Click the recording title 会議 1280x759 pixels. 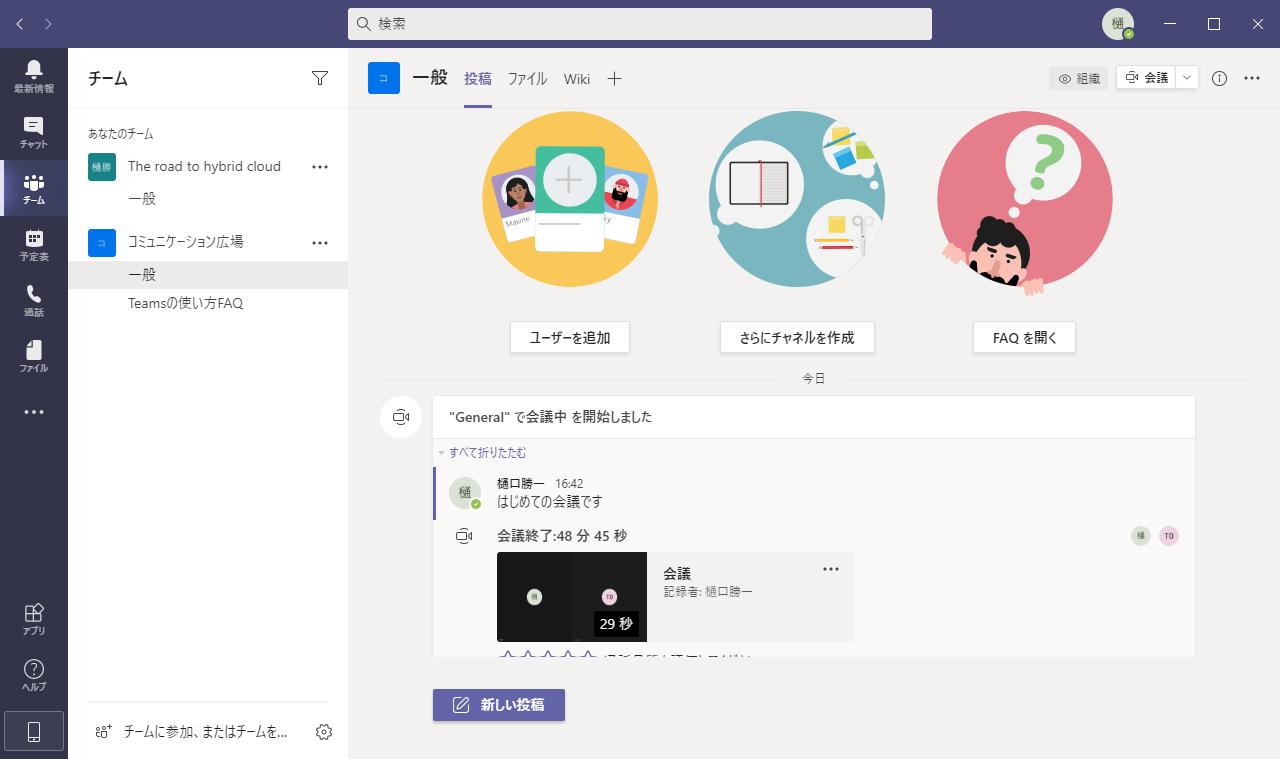pyautogui.click(x=677, y=574)
